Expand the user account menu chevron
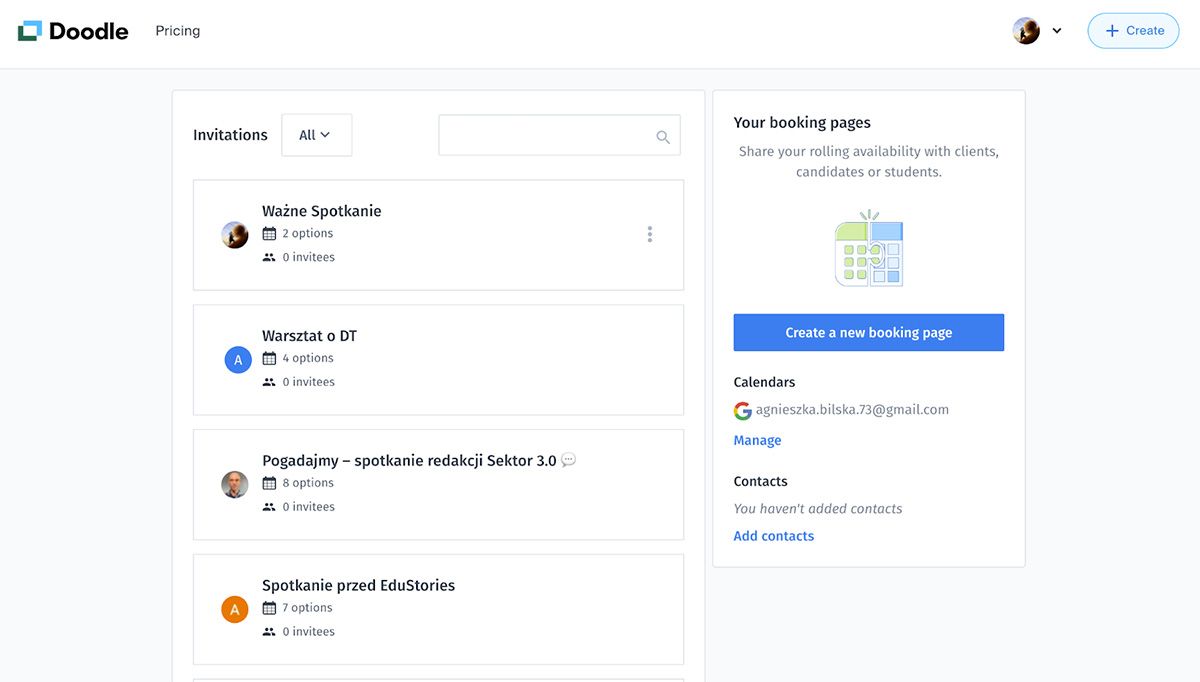 pos(1057,31)
